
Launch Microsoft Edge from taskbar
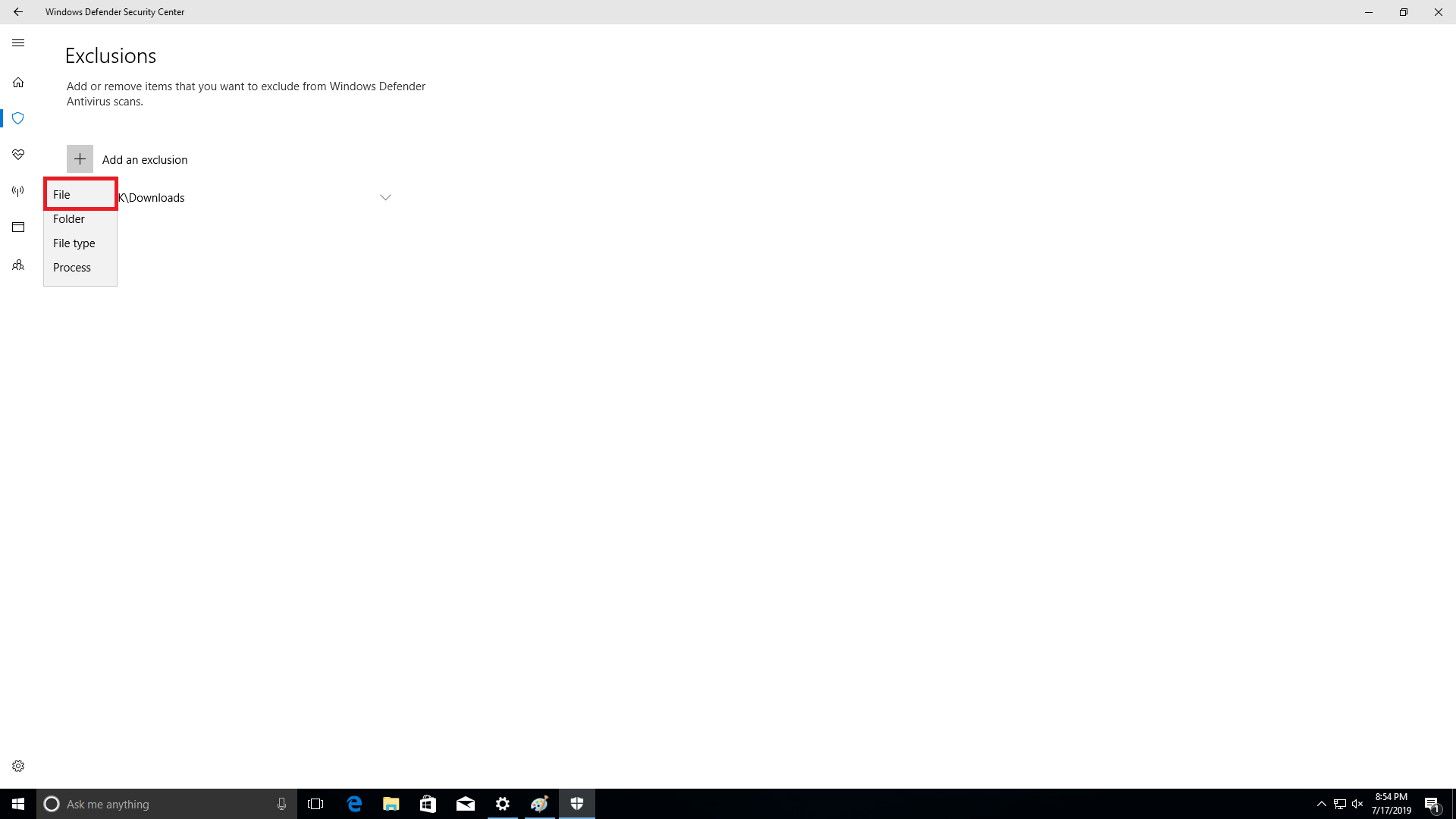click(354, 804)
